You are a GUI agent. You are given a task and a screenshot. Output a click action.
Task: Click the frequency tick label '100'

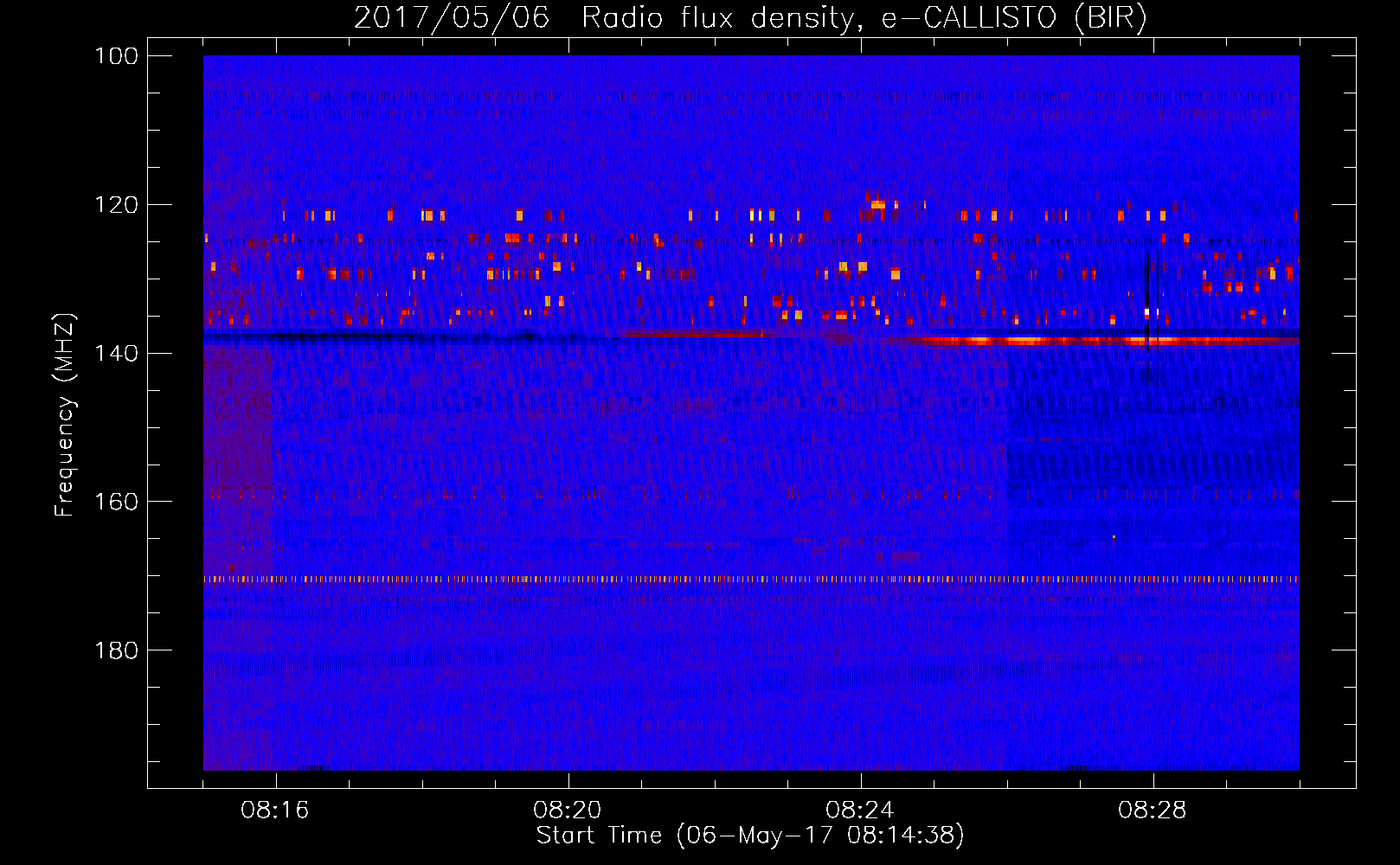point(117,56)
